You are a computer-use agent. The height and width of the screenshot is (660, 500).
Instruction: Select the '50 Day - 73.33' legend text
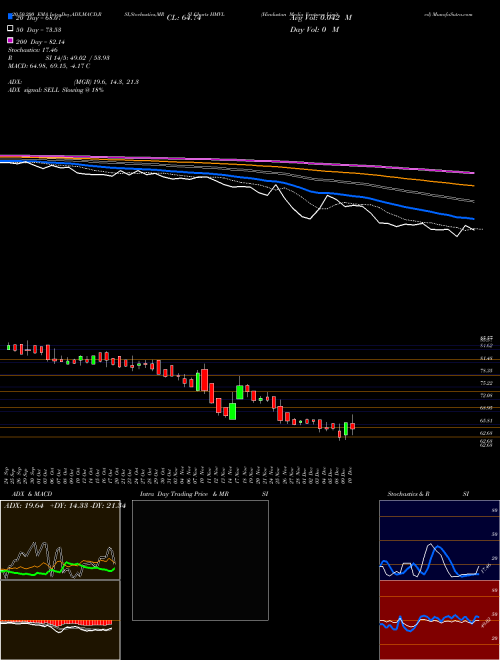tap(38, 30)
